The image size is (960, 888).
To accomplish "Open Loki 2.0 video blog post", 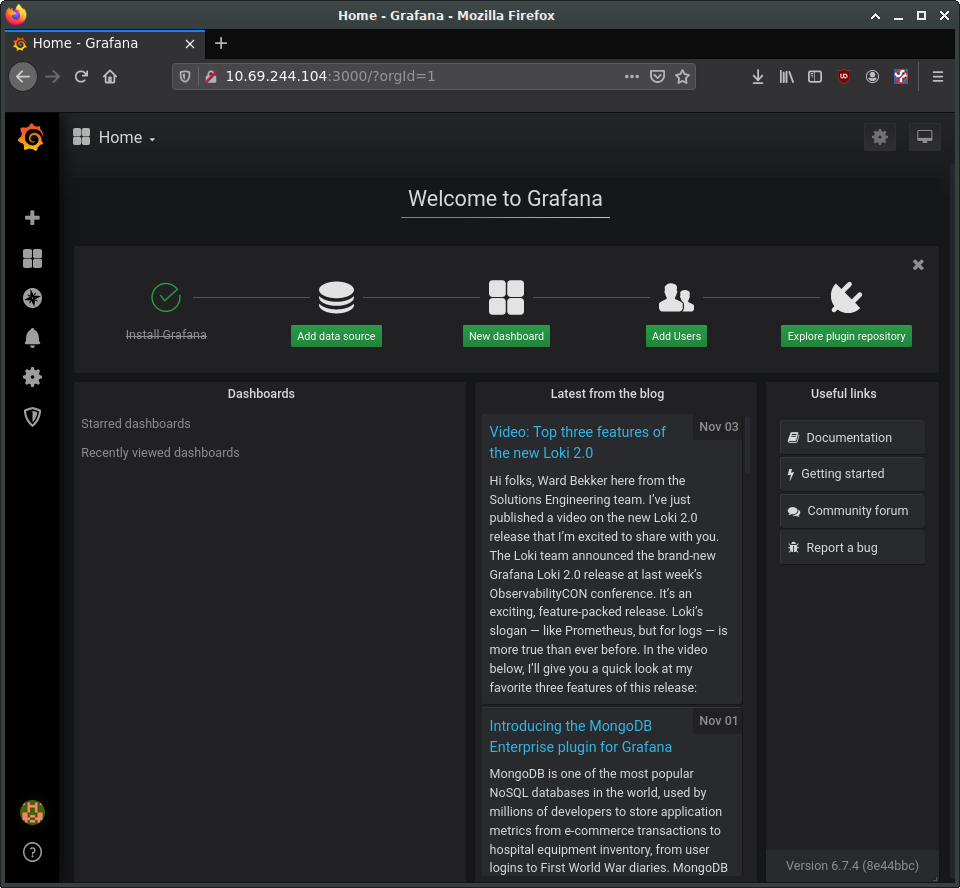I will coord(577,442).
